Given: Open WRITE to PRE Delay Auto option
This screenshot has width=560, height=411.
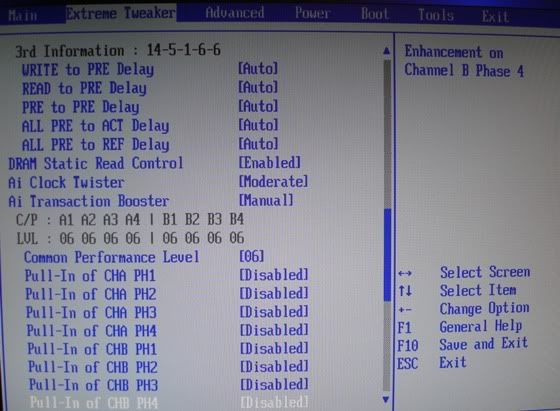Looking at the screenshot, I should click(258, 69).
